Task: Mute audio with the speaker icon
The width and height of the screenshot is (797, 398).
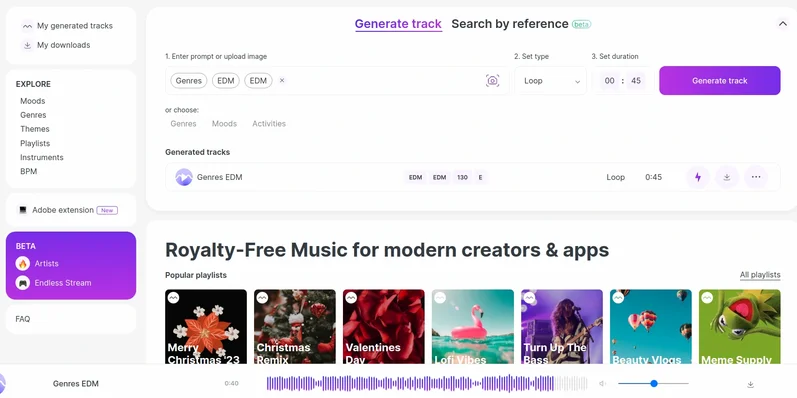Action: tap(602, 384)
